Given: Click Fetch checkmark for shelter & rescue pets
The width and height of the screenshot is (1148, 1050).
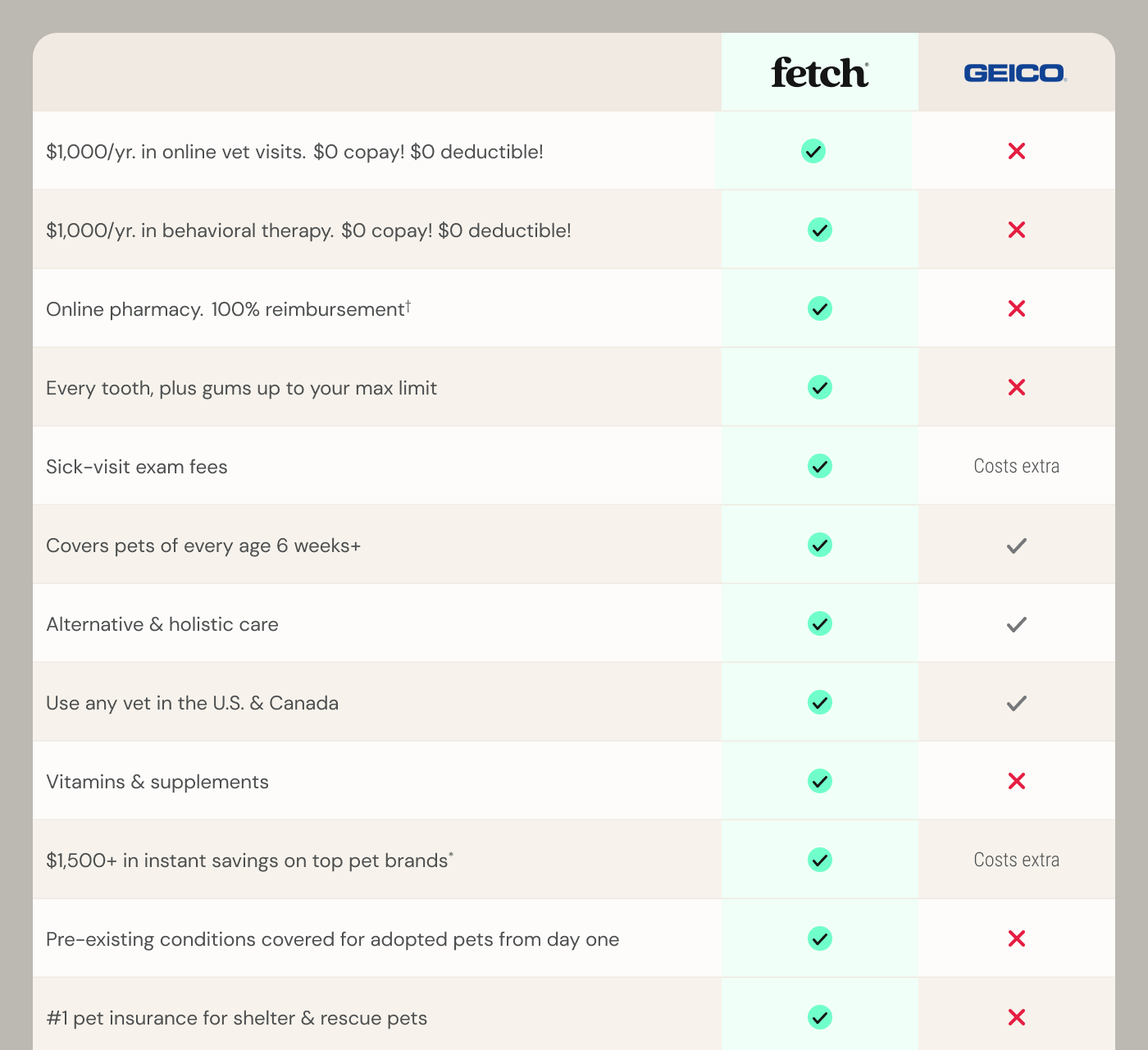Looking at the screenshot, I should coord(820,1017).
